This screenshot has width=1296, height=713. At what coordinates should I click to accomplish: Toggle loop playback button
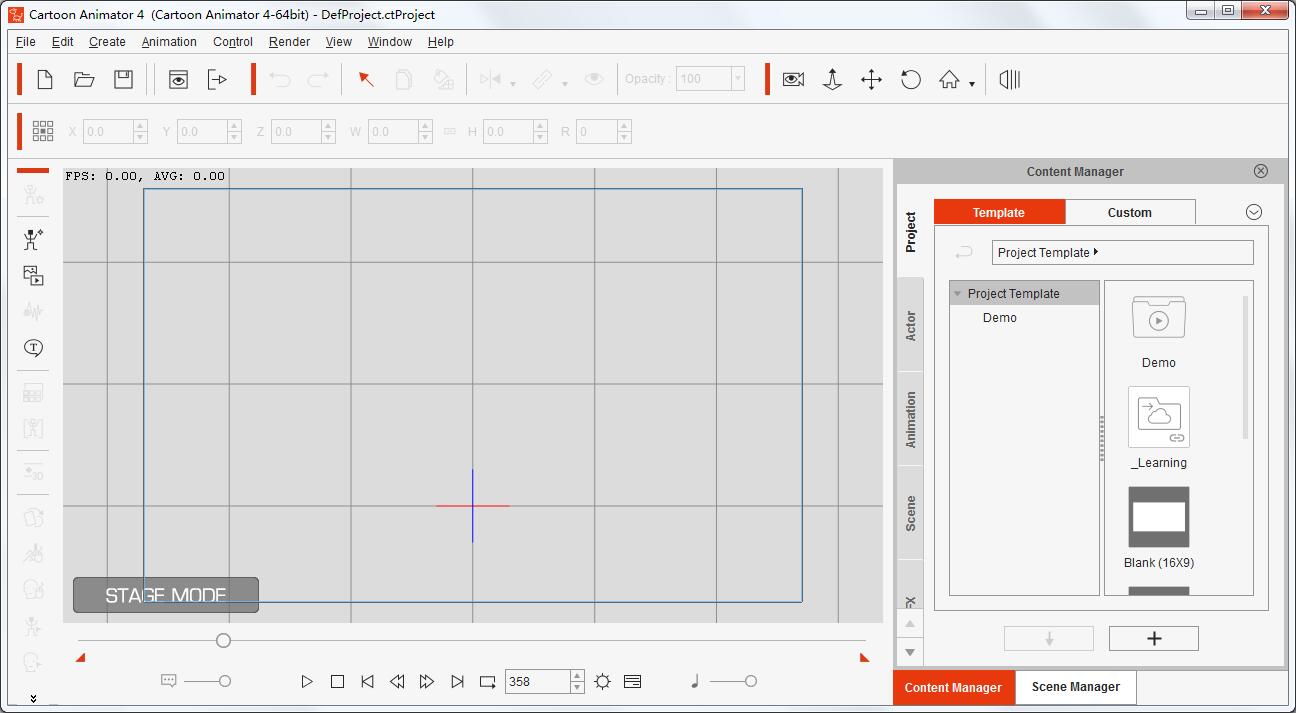click(x=487, y=681)
